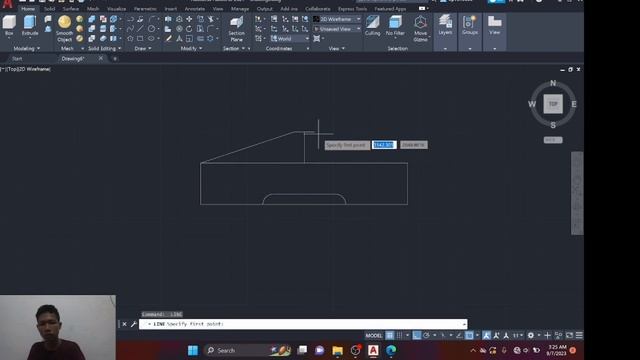Open the Section Plane tool
The width and height of the screenshot is (640, 360).
pyautogui.click(x=236, y=29)
